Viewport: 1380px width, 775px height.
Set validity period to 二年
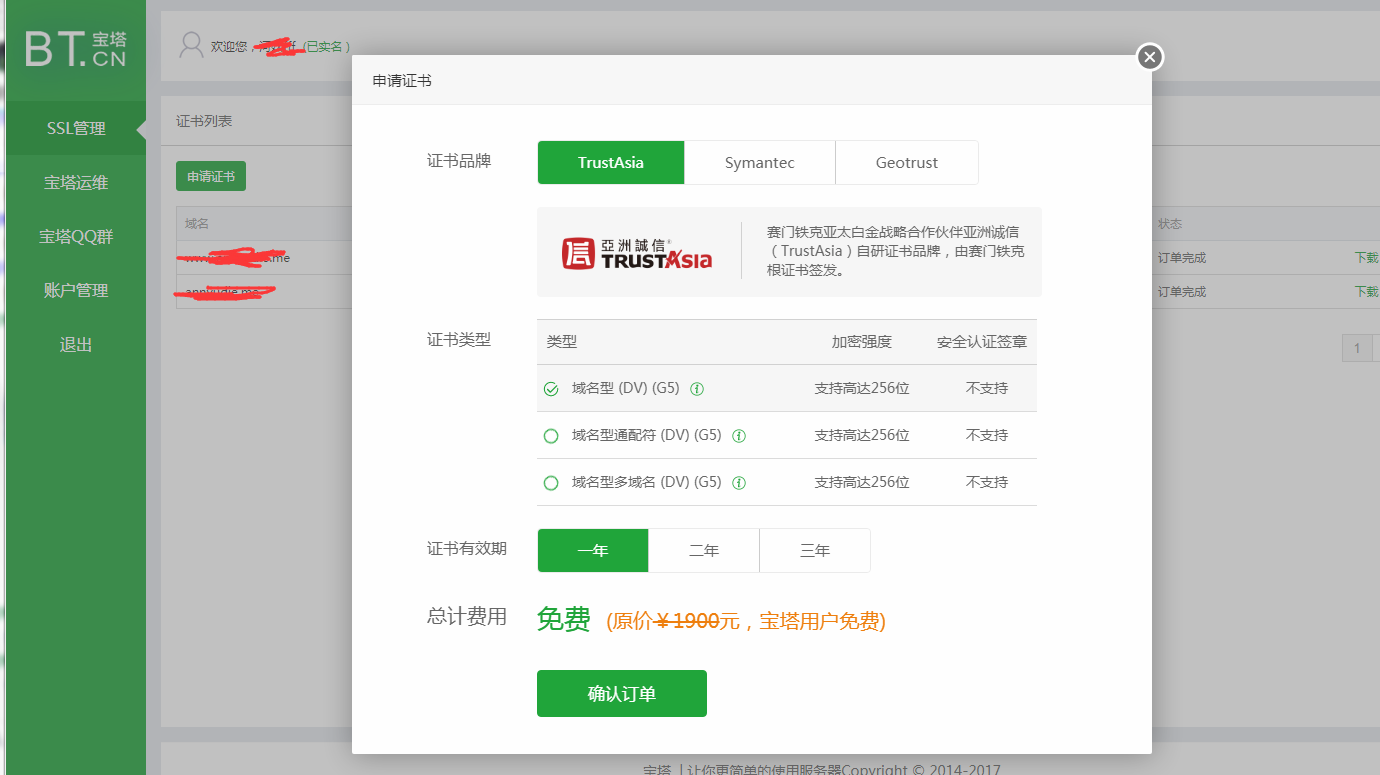(x=704, y=551)
